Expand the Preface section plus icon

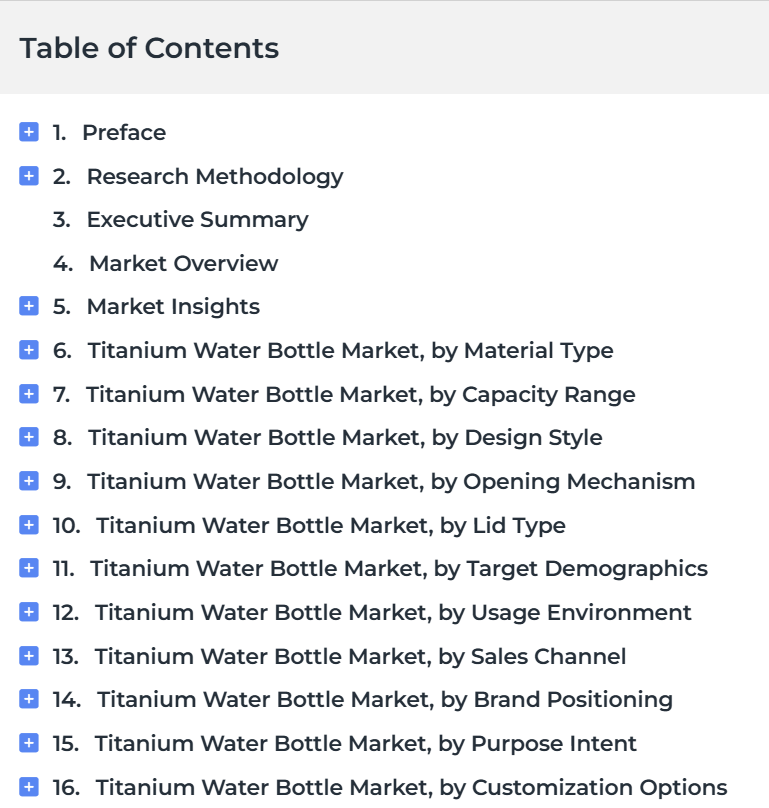[x=29, y=132]
